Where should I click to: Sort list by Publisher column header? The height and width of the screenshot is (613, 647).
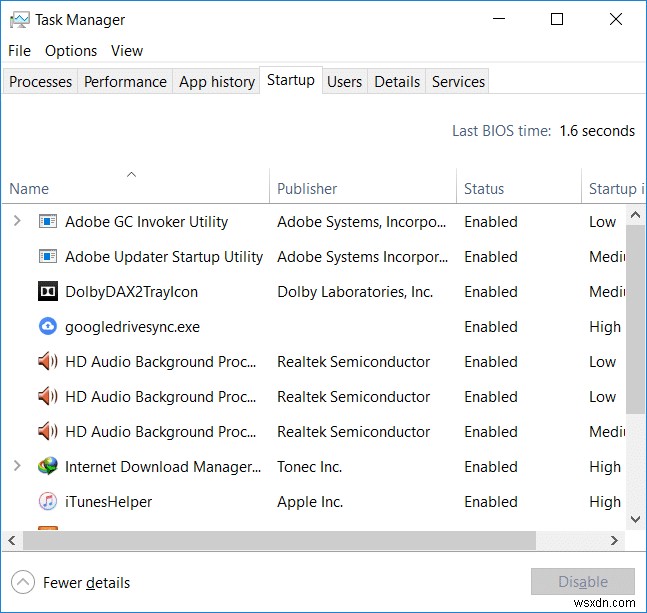(308, 189)
